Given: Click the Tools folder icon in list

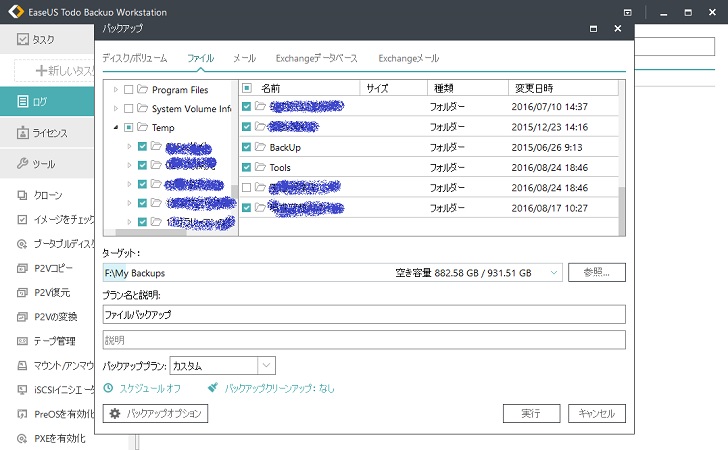Looking at the screenshot, I should 260,167.
